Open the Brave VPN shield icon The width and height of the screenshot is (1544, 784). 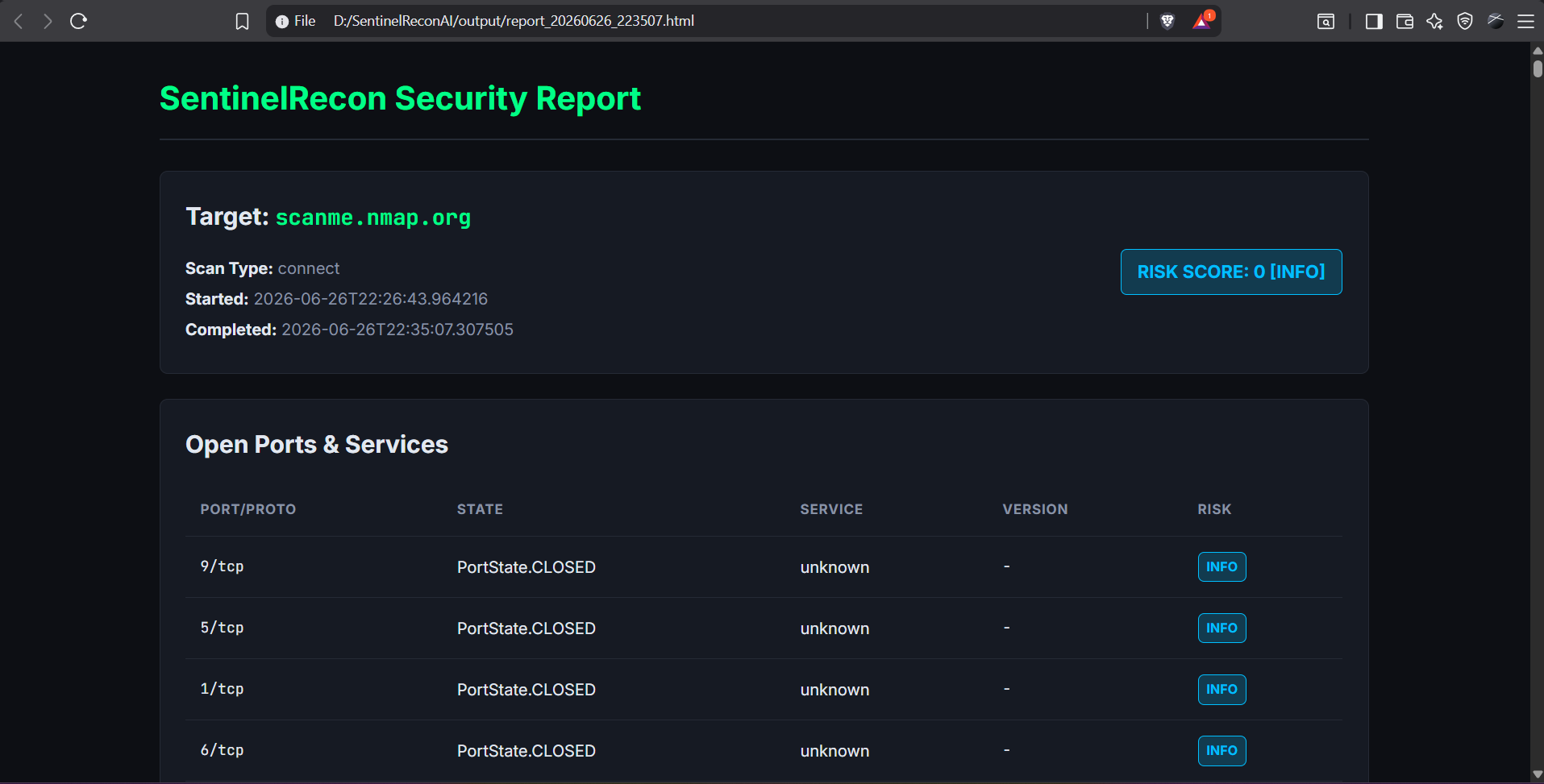click(x=1465, y=22)
